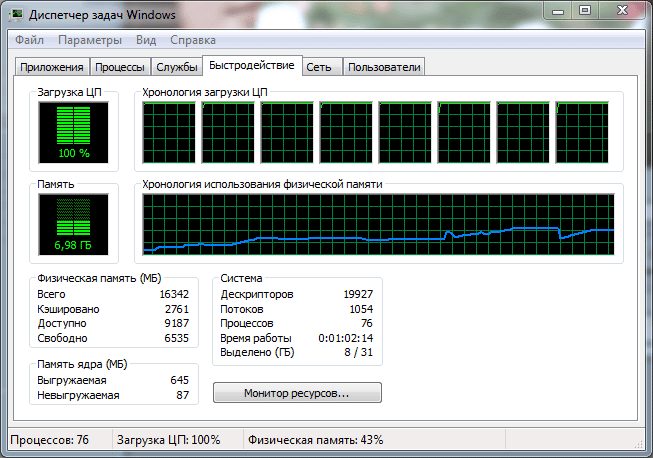Click the Монитор ресурсов button

(297, 393)
